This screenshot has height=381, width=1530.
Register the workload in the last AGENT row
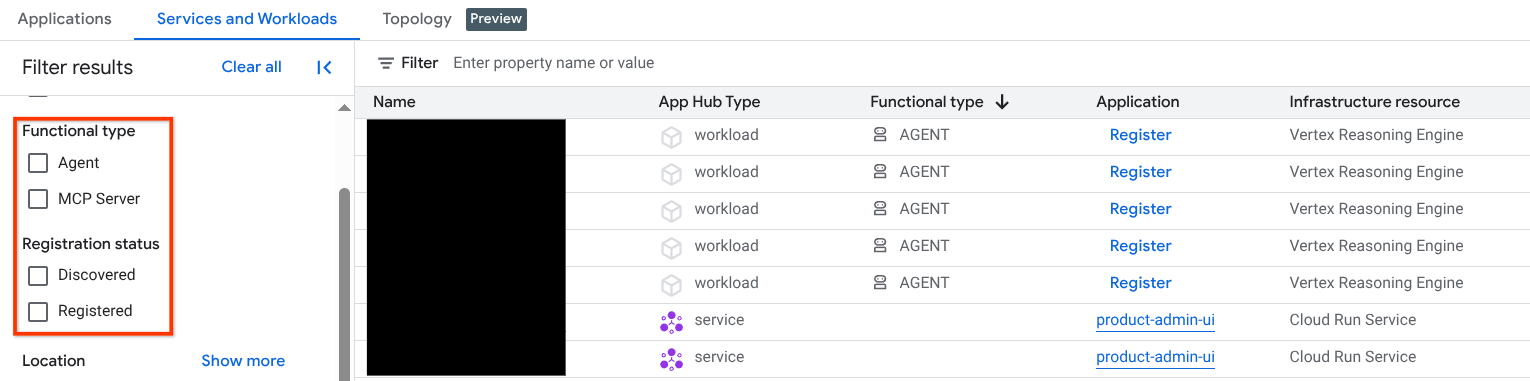point(1140,283)
